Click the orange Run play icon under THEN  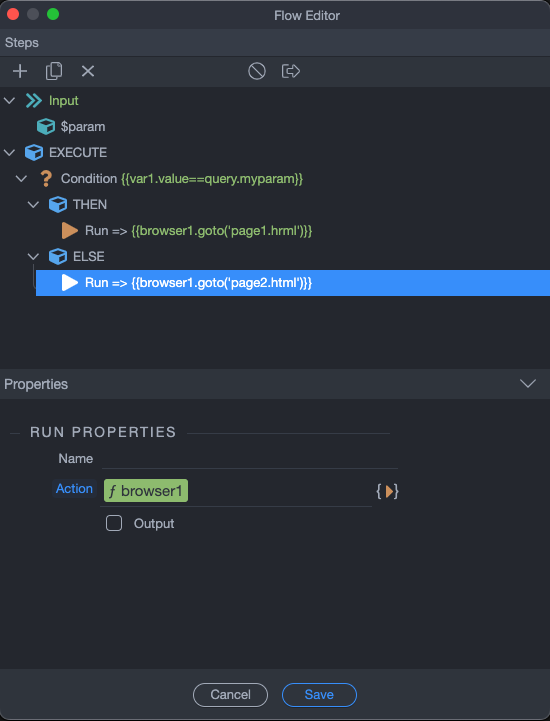pos(69,231)
